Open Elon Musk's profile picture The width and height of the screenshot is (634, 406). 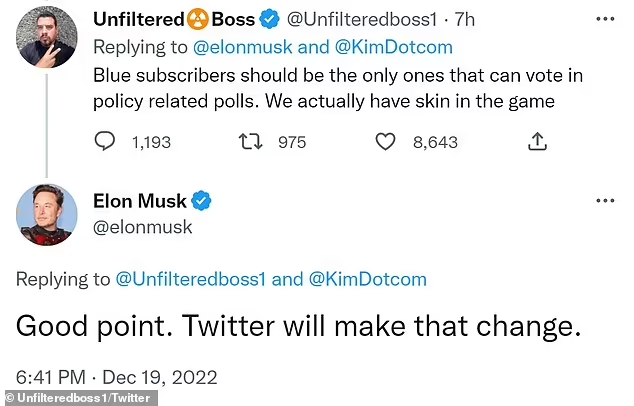coord(46,214)
